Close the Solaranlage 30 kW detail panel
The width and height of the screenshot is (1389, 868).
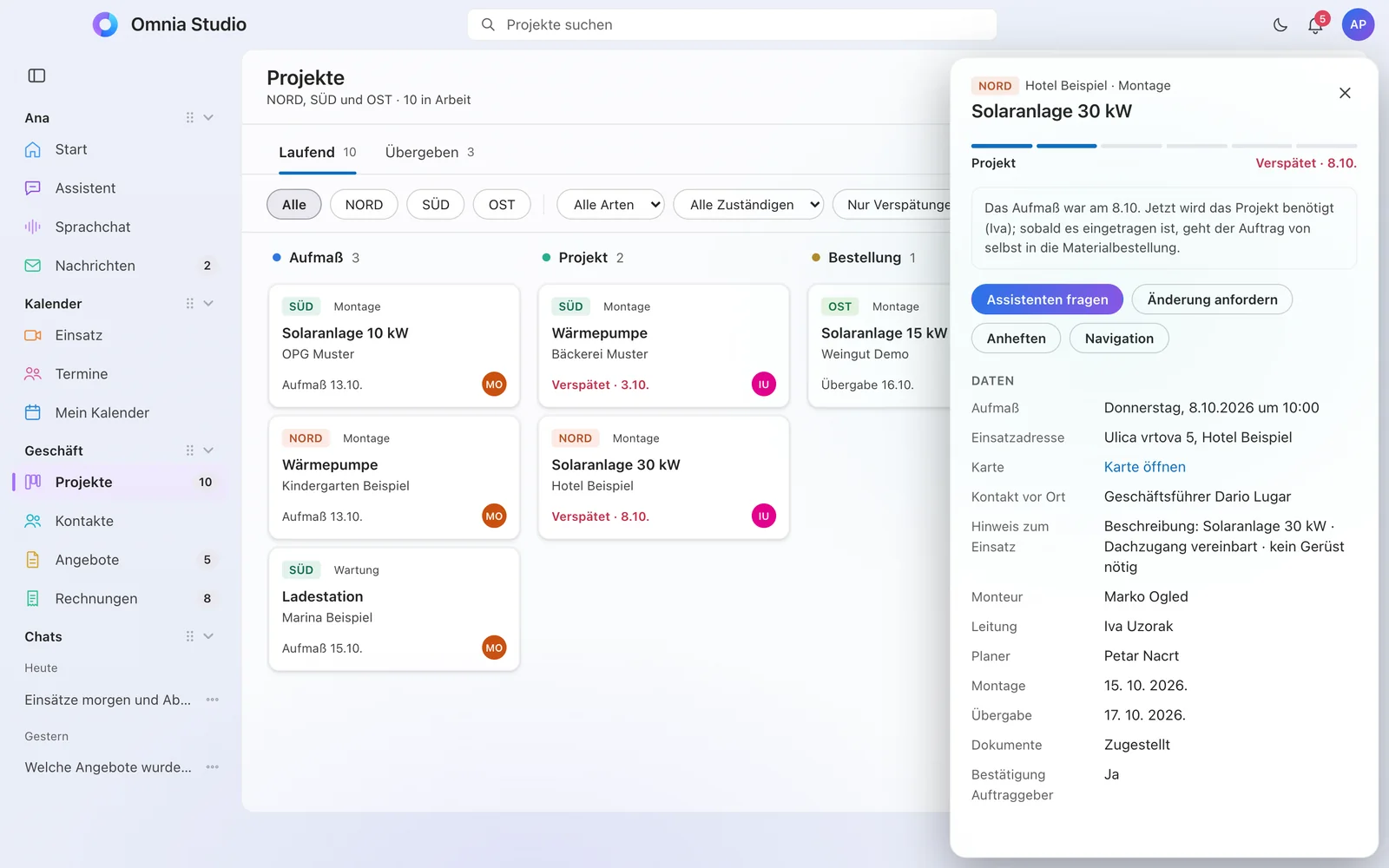coord(1345,93)
